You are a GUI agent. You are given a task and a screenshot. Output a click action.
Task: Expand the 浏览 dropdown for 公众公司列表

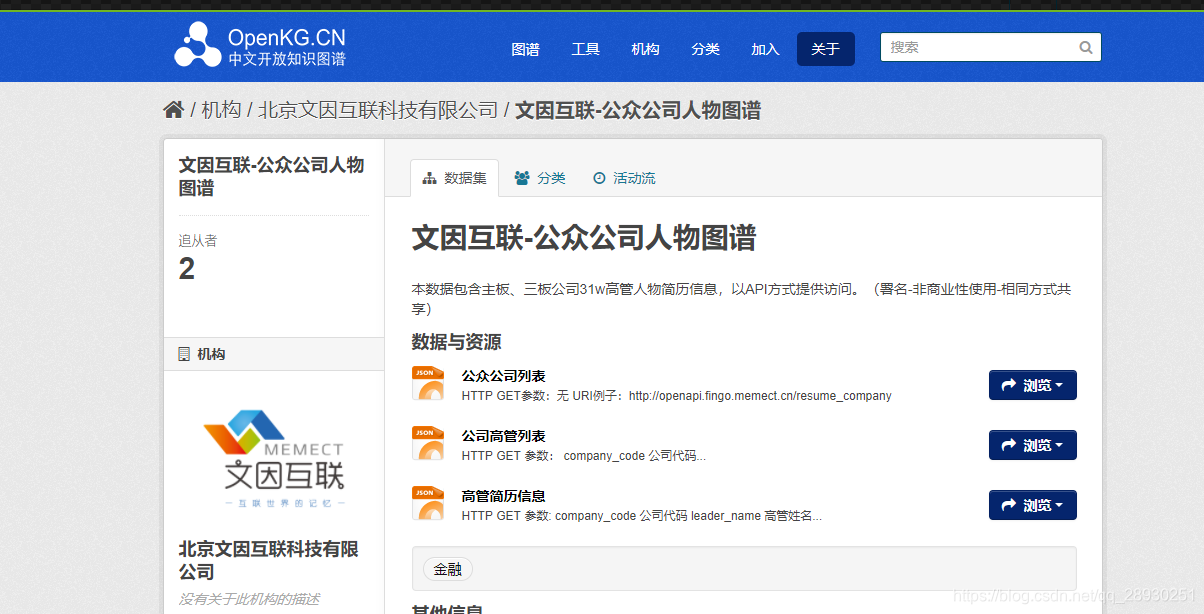click(1033, 385)
